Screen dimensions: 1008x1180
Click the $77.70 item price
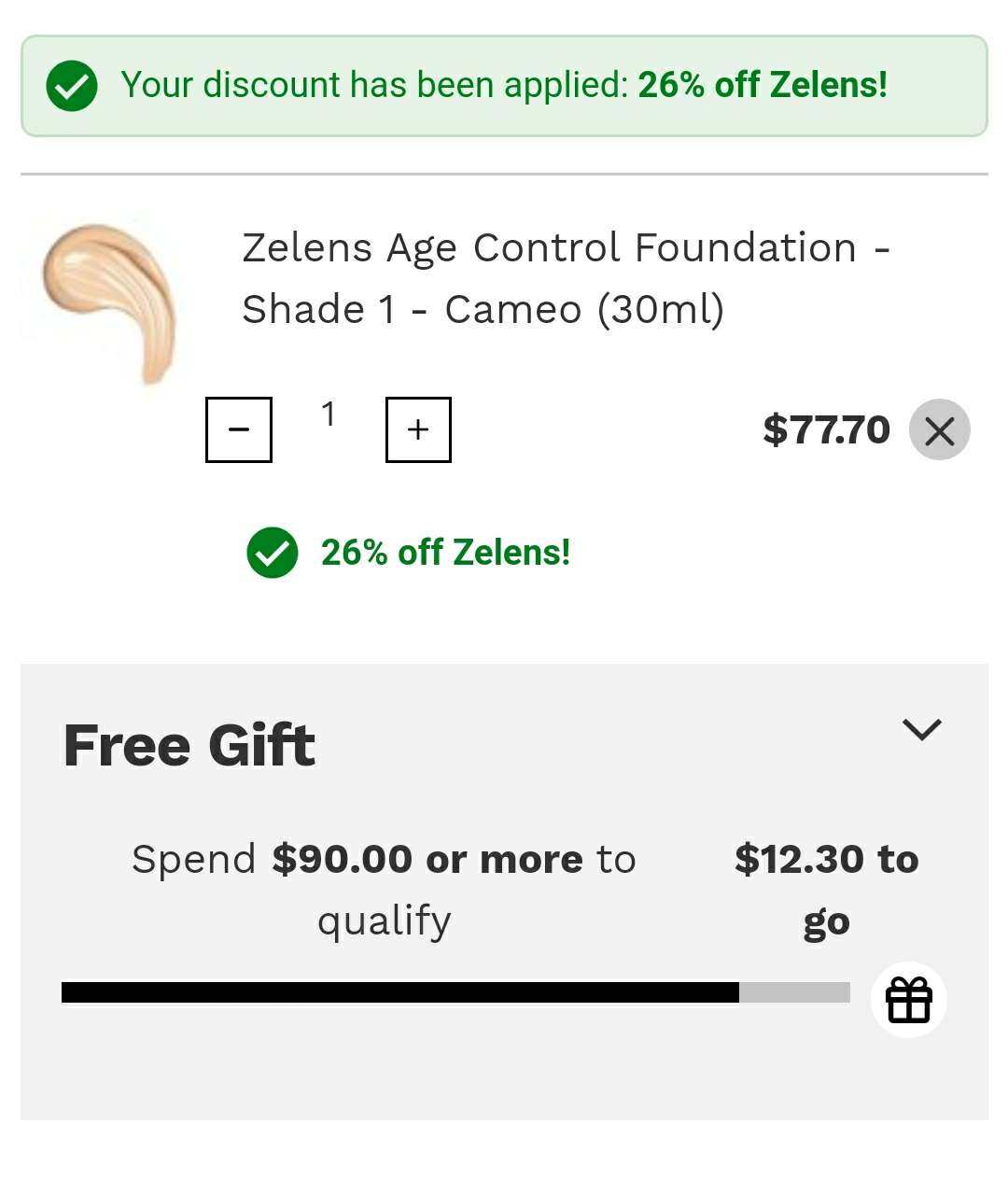click(826, 430)
